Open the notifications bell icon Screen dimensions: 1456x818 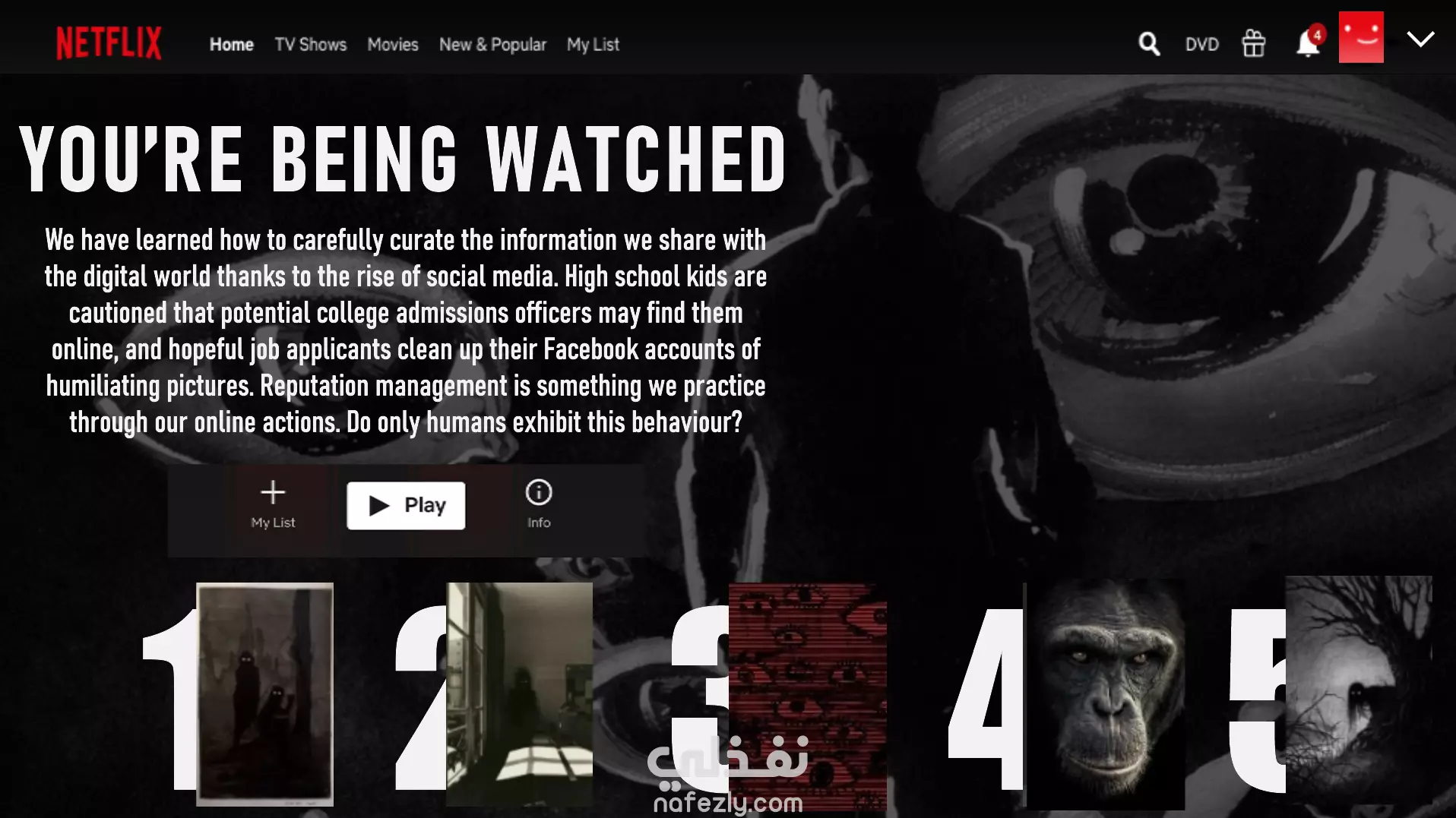(x=1307, y=44)
